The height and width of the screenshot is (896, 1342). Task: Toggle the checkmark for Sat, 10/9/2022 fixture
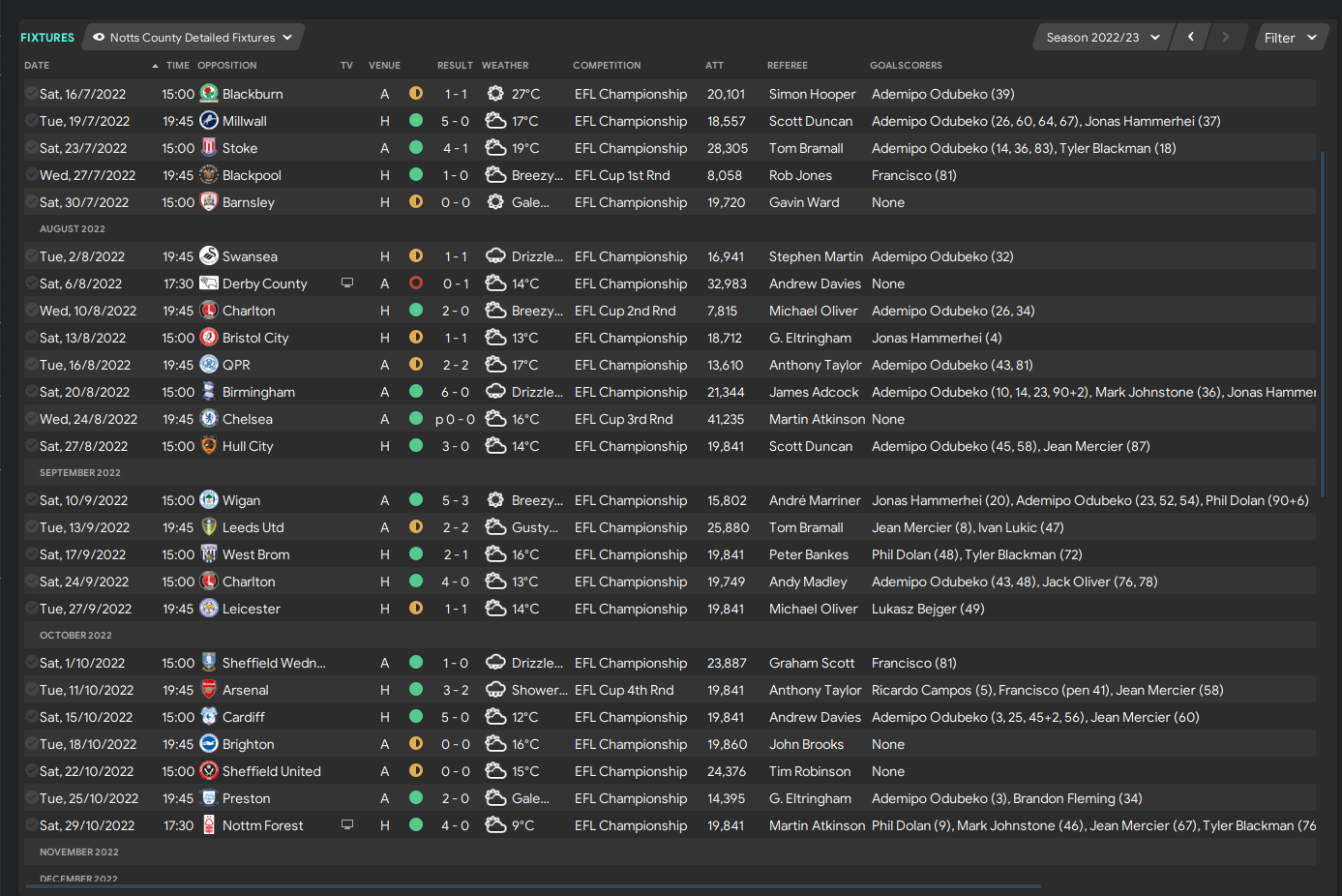(31, 500)
